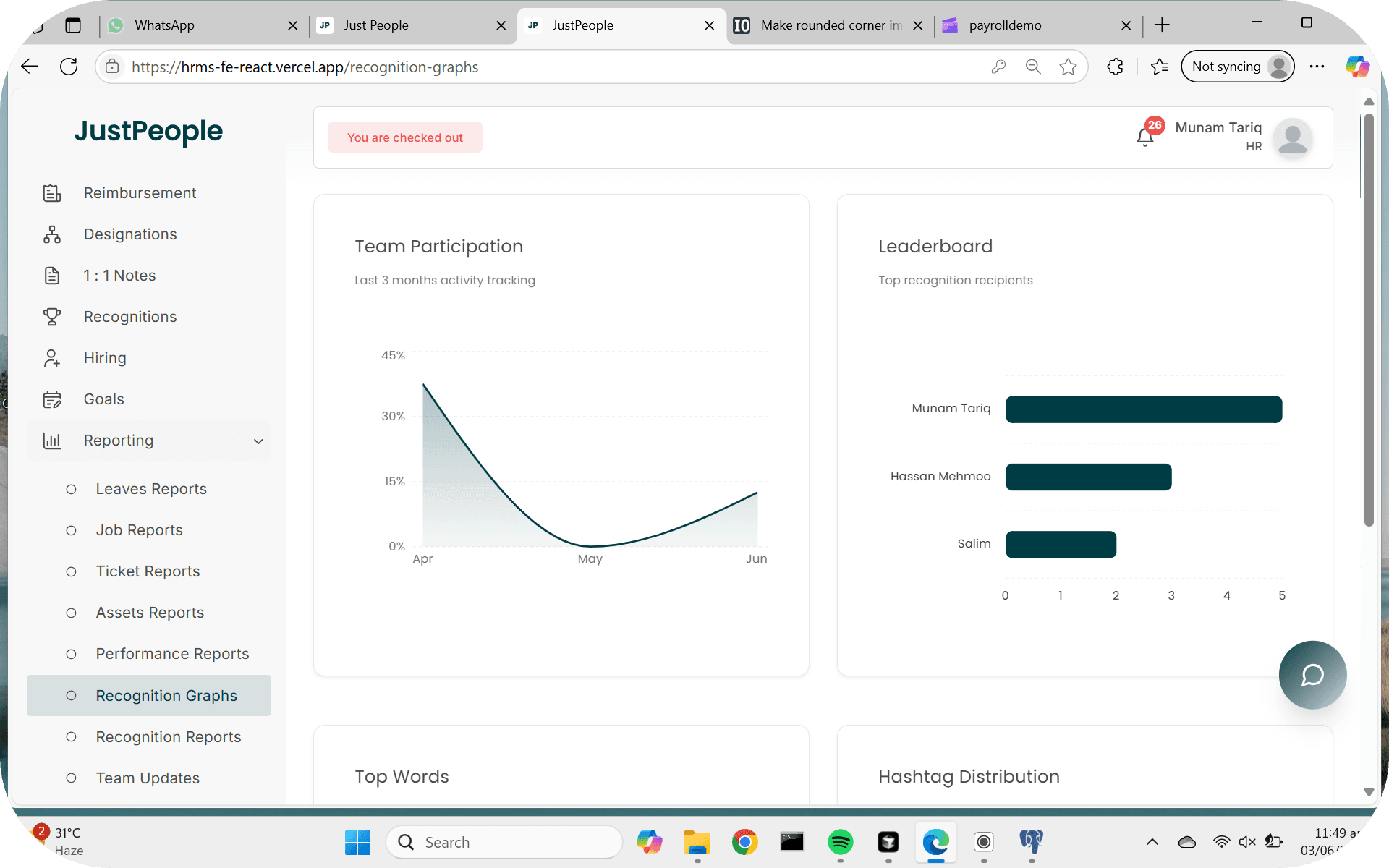
Task: Select the Leaves Reports radio bullet
Action: click(x=71, y=489)
